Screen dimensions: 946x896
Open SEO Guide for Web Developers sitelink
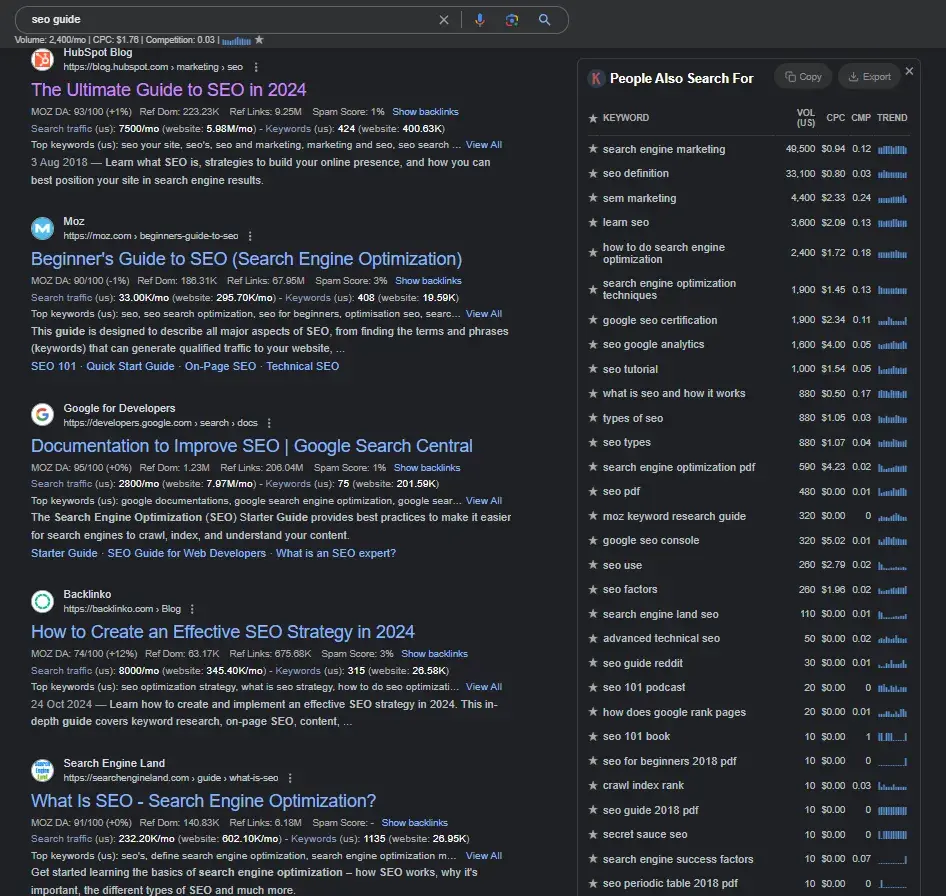point(186,553)
